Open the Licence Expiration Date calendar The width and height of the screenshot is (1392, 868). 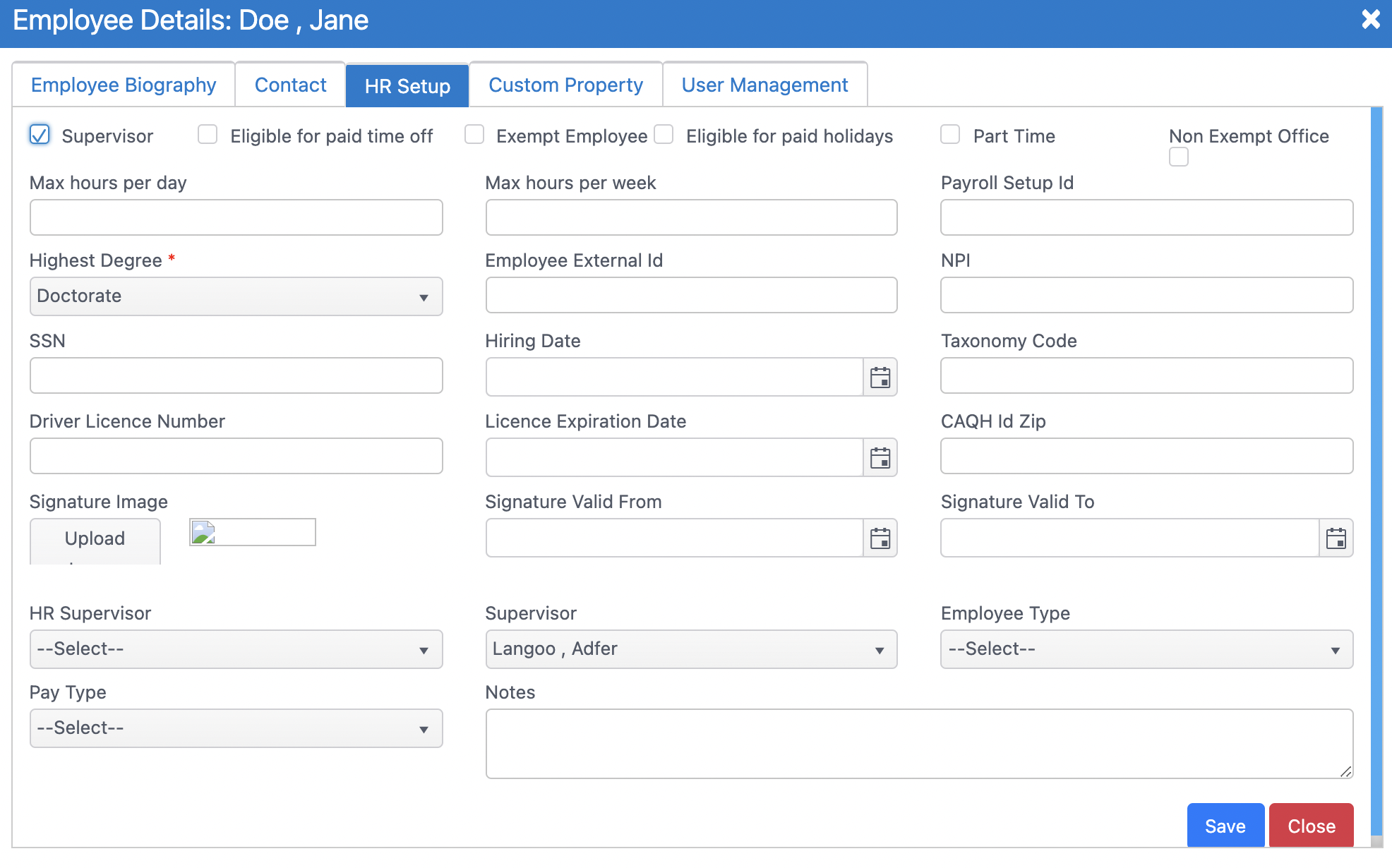(880, 458)
